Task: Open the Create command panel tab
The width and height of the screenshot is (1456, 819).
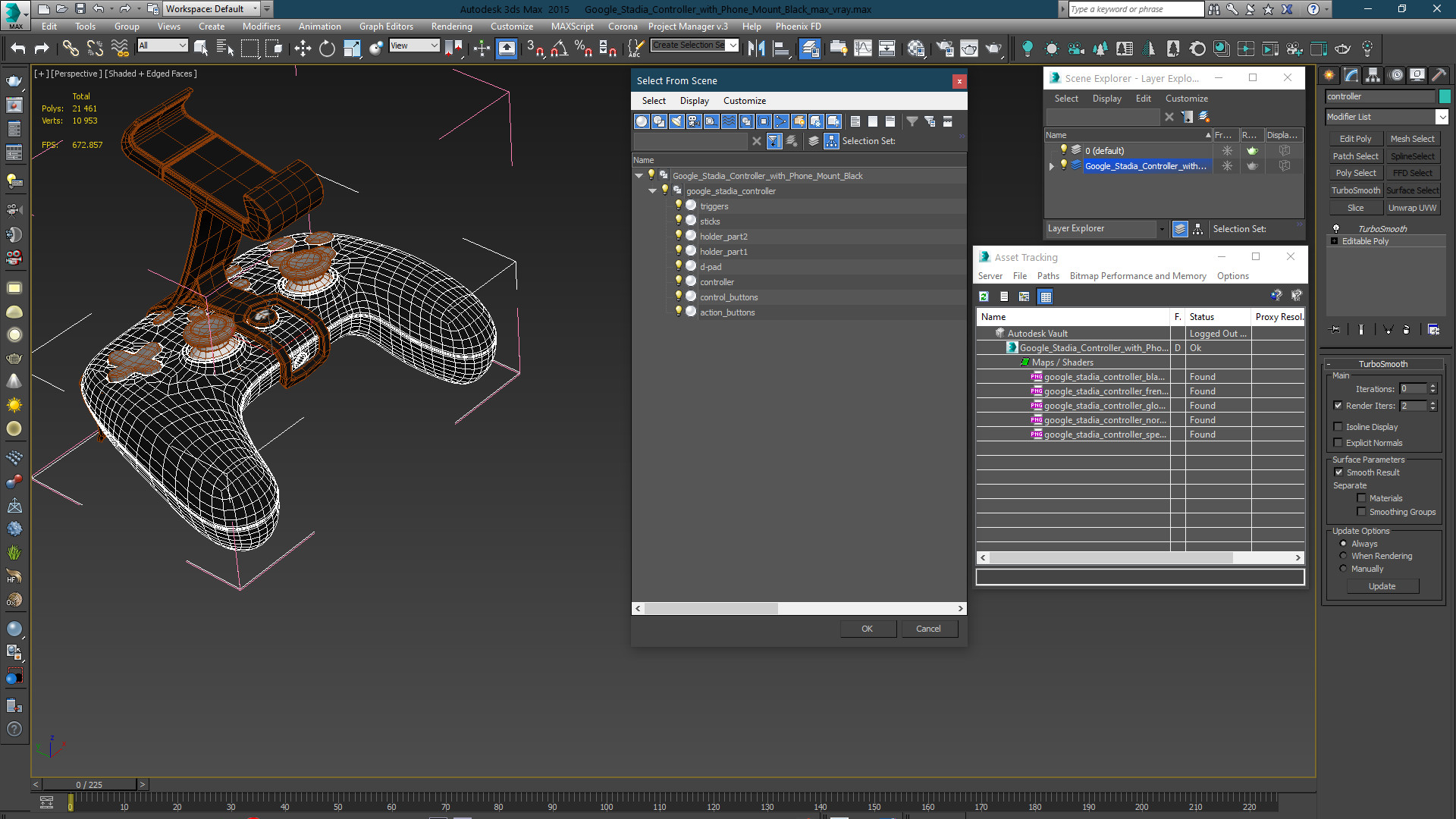Action: (1329, 75)
